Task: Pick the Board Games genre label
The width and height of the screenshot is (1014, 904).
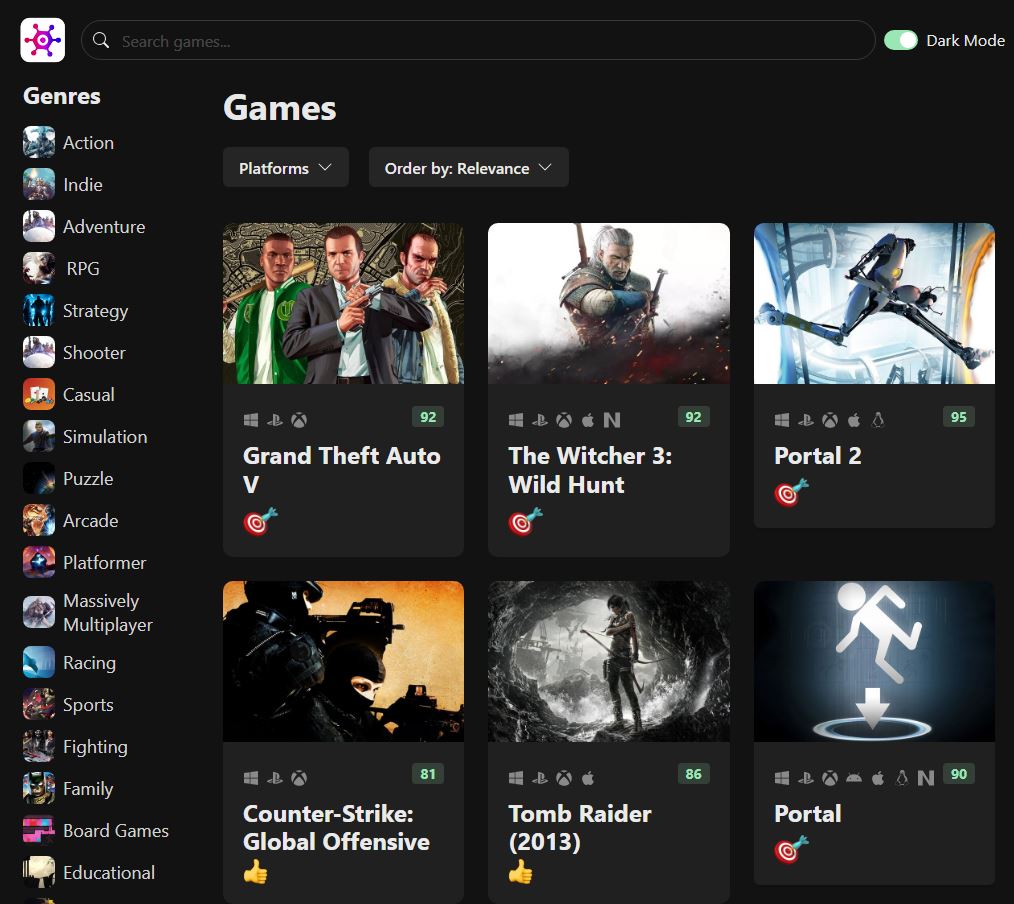Action: [x=116, y=830]
